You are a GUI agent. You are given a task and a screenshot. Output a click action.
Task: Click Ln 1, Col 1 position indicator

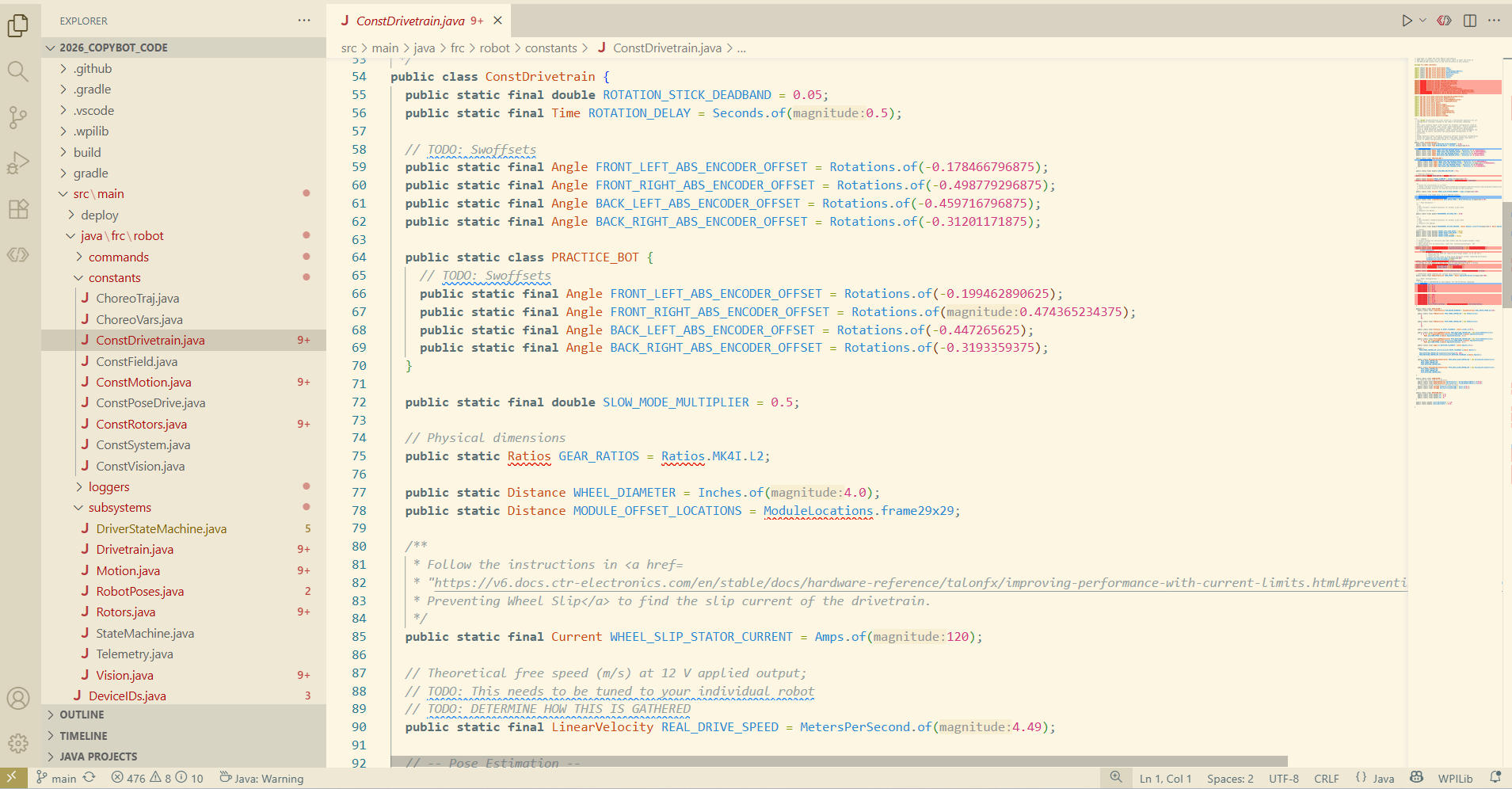(1165, 779)
